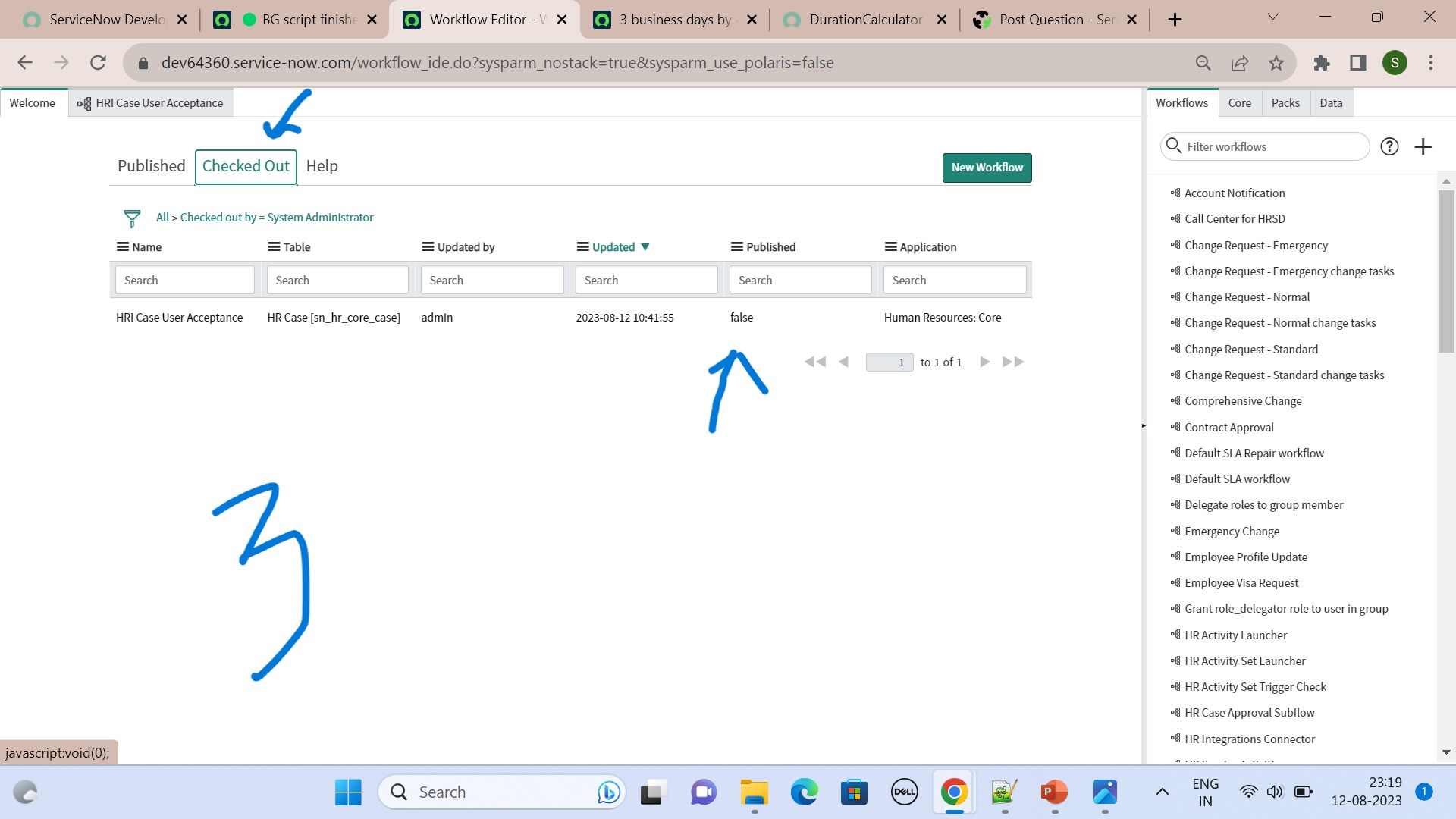
Task: Go to first page of list
Action: click(815, 362)
